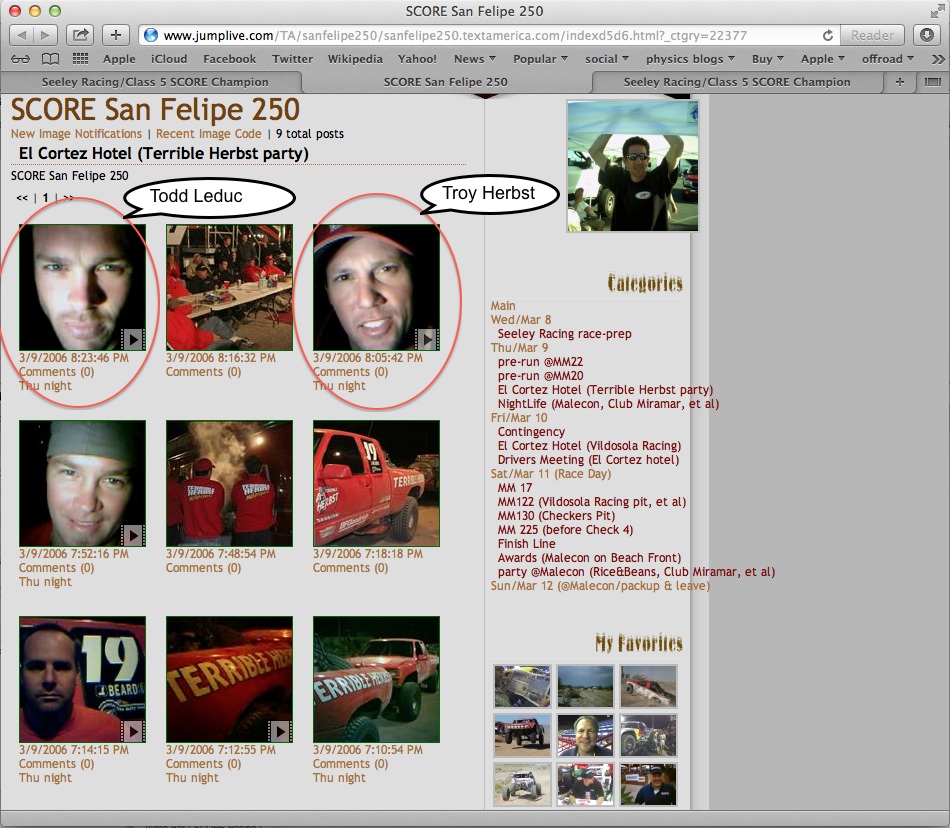
Task: Open the Reading List glasses icon
Action: 21,59
